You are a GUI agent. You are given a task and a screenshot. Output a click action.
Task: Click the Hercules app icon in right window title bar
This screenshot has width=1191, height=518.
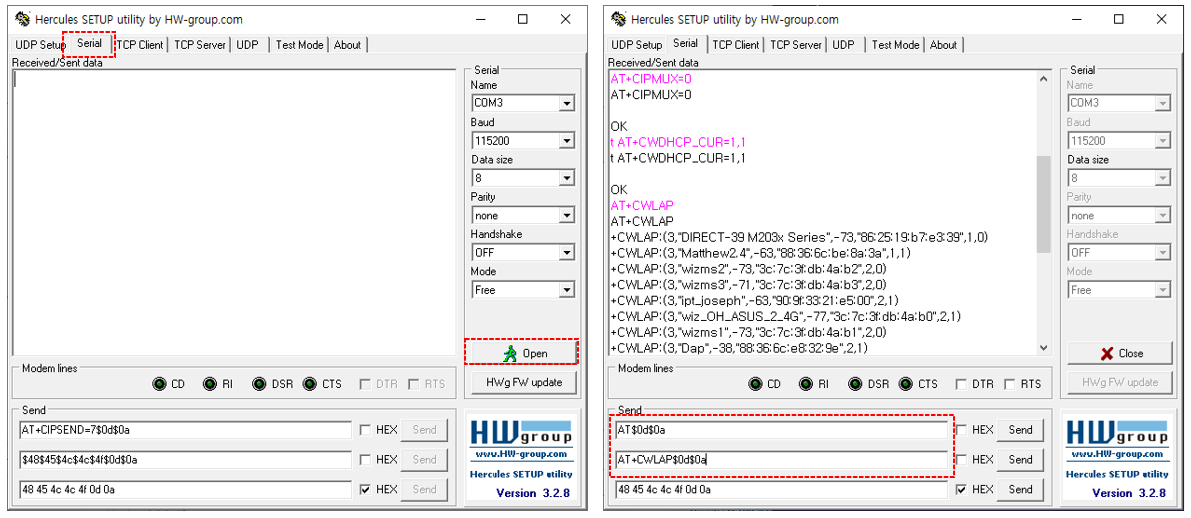(618, 19)
